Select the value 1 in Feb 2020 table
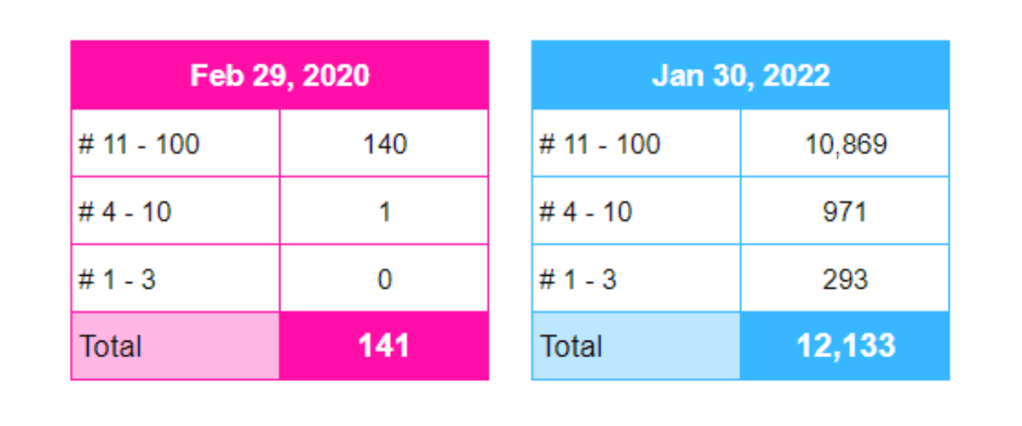Screen dimensions: 1022x426 [385, 212]
